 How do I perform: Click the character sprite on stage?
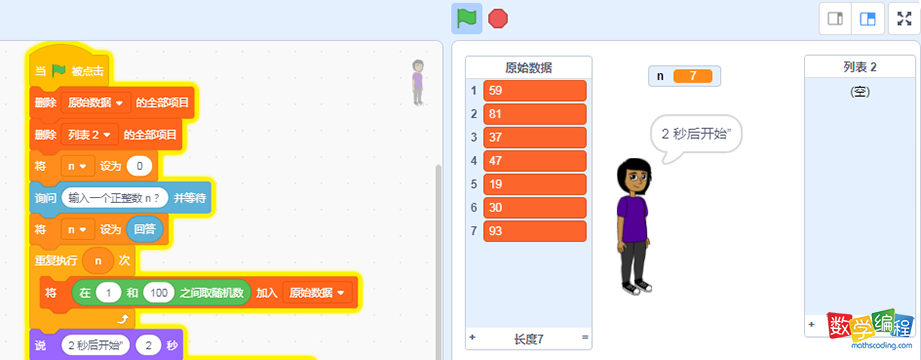coord(633,226)
